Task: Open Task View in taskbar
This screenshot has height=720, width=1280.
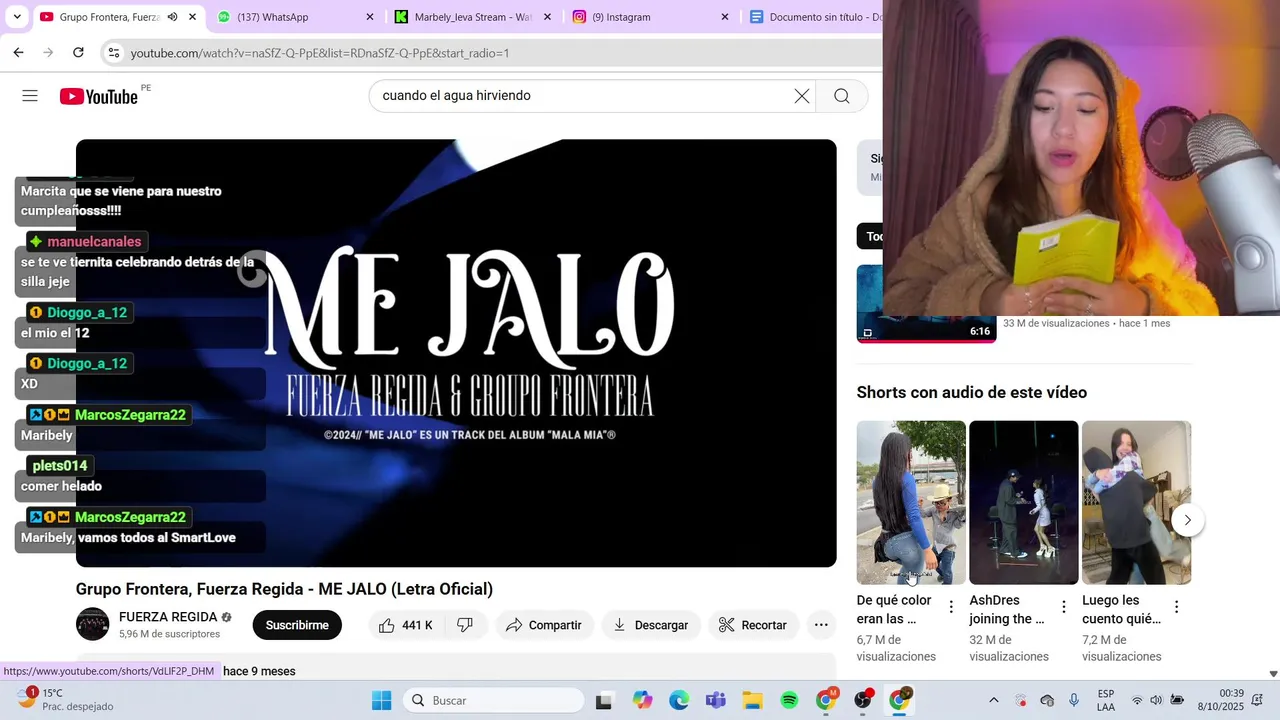Action: click(603, 700)
